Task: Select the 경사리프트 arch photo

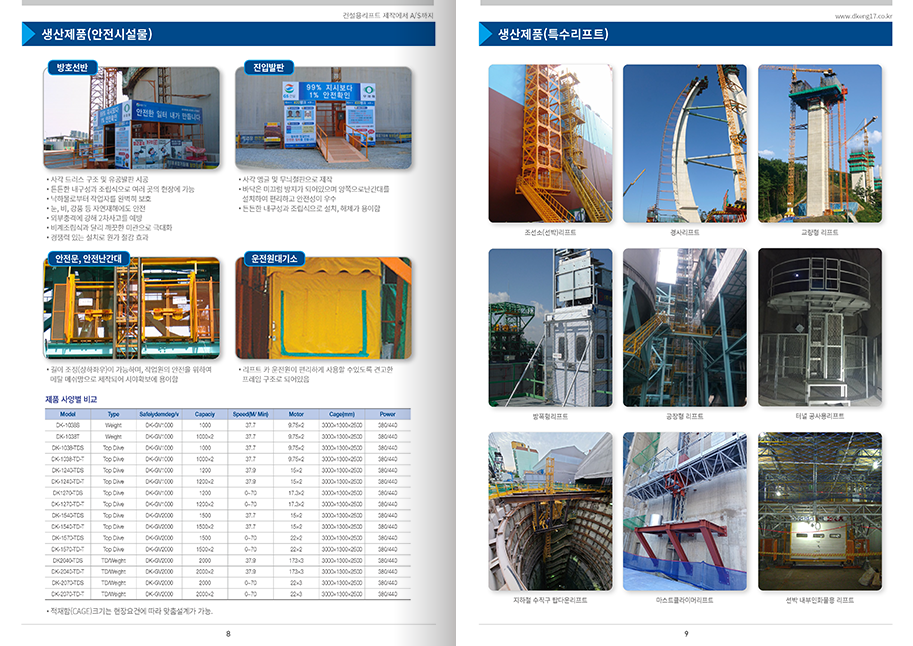Action: tap(684, 143)
